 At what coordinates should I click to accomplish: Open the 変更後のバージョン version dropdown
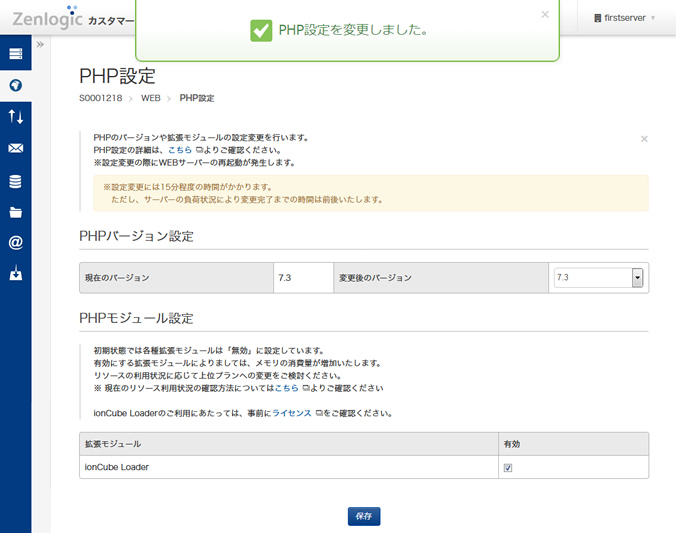(598, 278)
